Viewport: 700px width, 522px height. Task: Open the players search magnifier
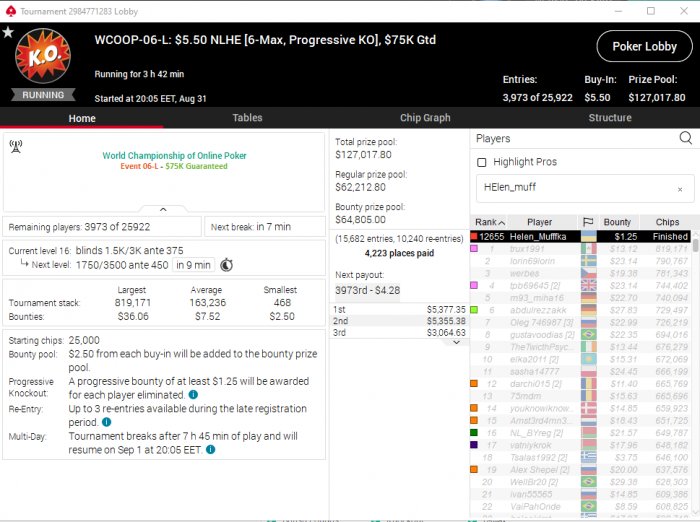pyautogui.click(x=685, y=138)
